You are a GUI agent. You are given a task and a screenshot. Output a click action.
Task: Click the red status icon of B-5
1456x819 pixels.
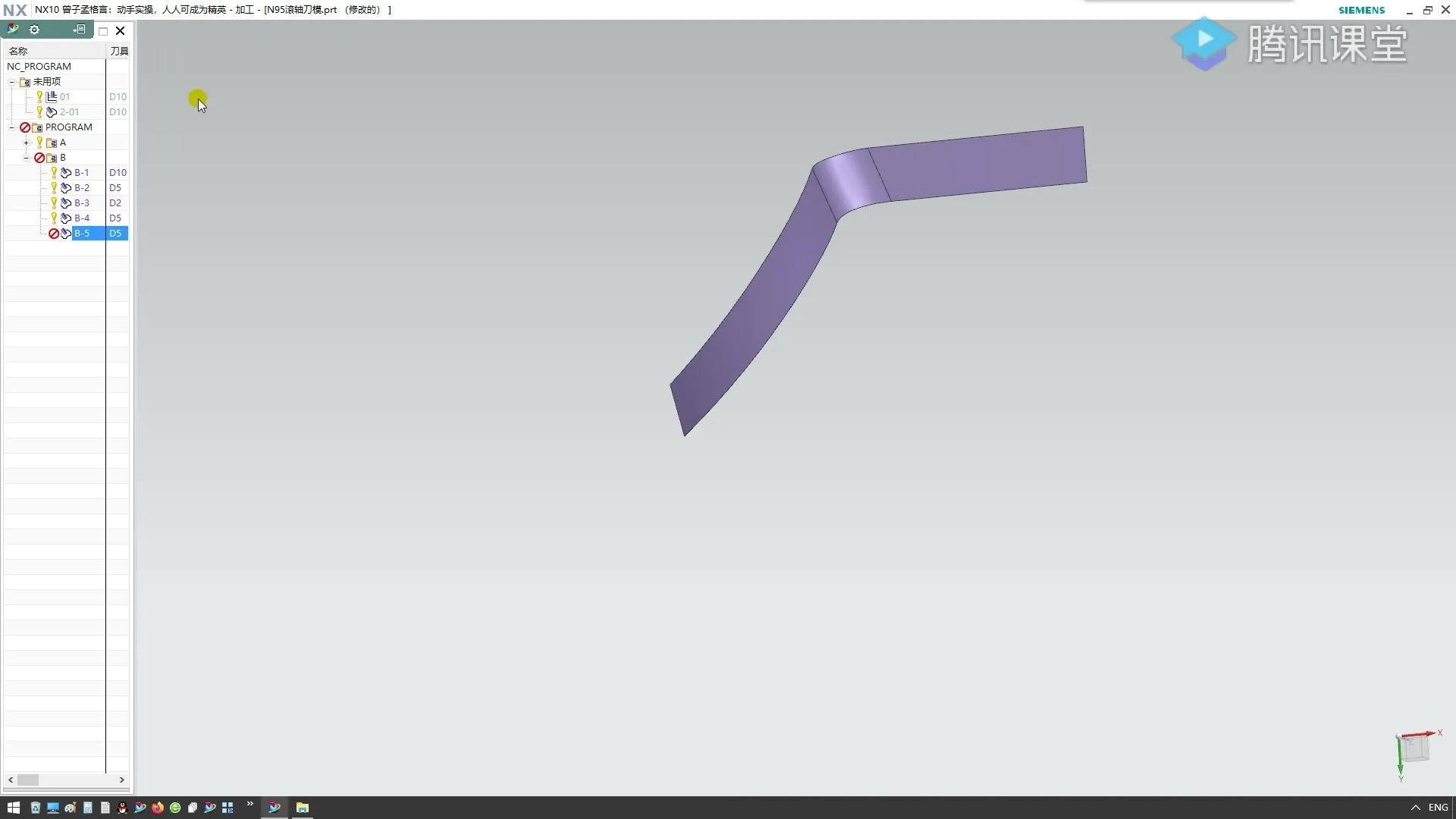coord(54,234)
